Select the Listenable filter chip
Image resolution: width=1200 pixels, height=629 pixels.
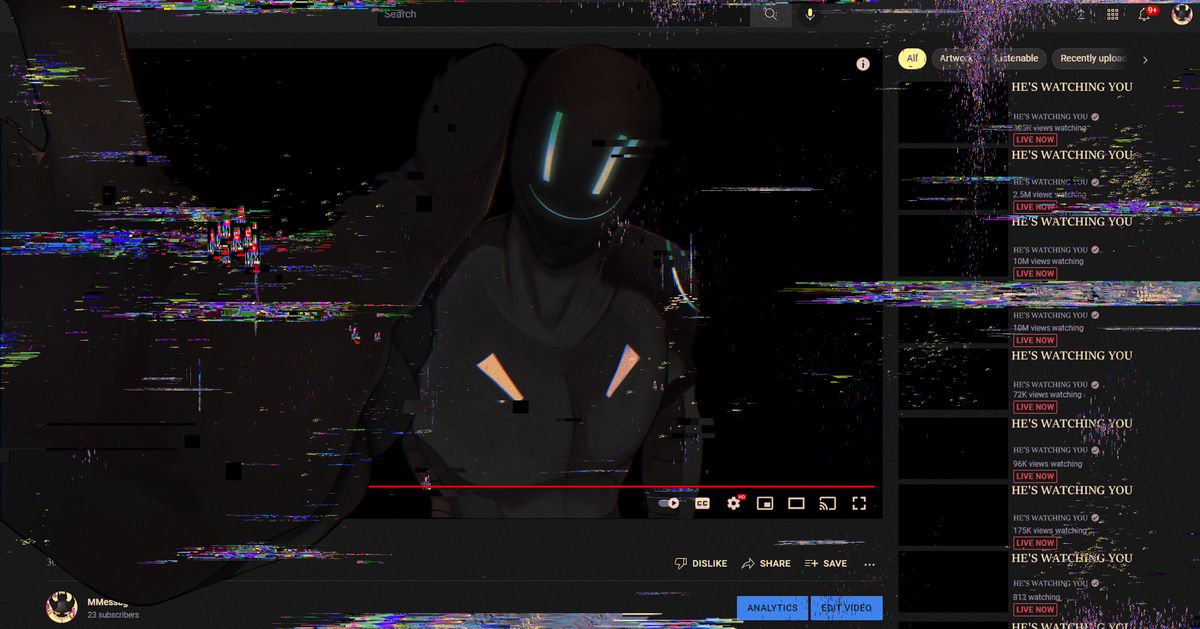click(x=1016, y=59)
